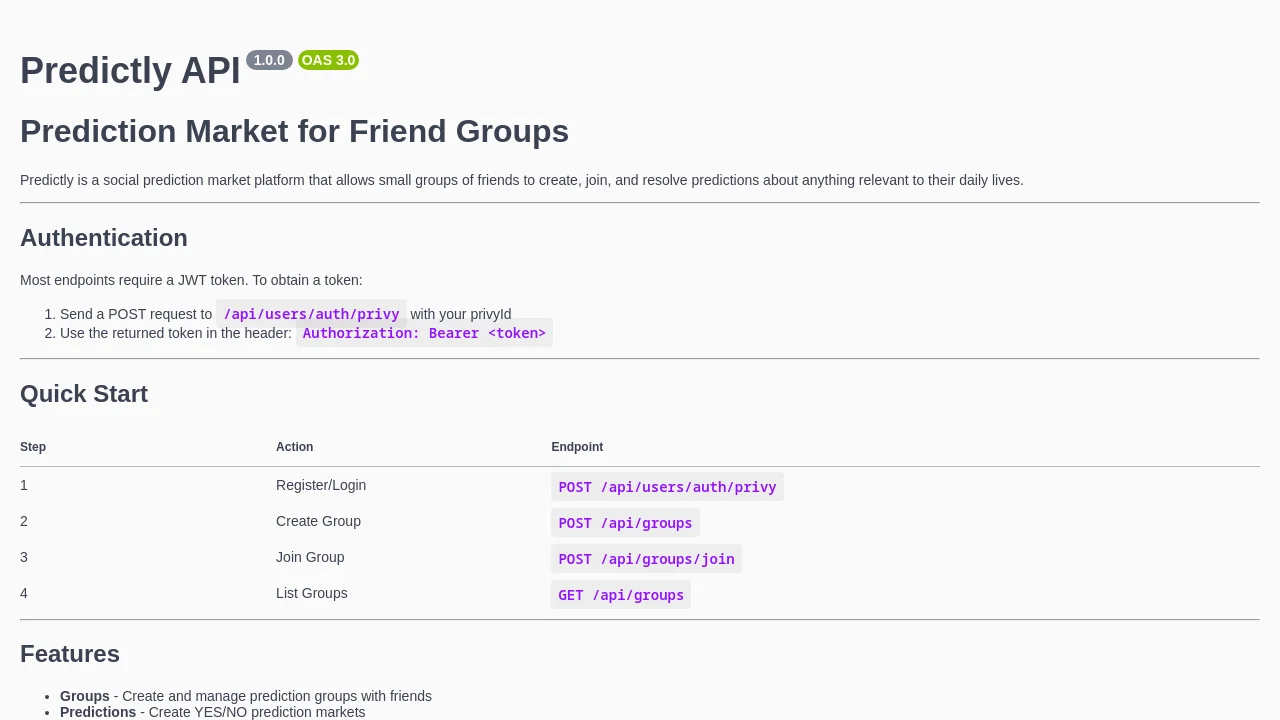Click the GET /api/groups endpoint code
The height and width of the screenshot is (720, 1280).
point(621,595)
